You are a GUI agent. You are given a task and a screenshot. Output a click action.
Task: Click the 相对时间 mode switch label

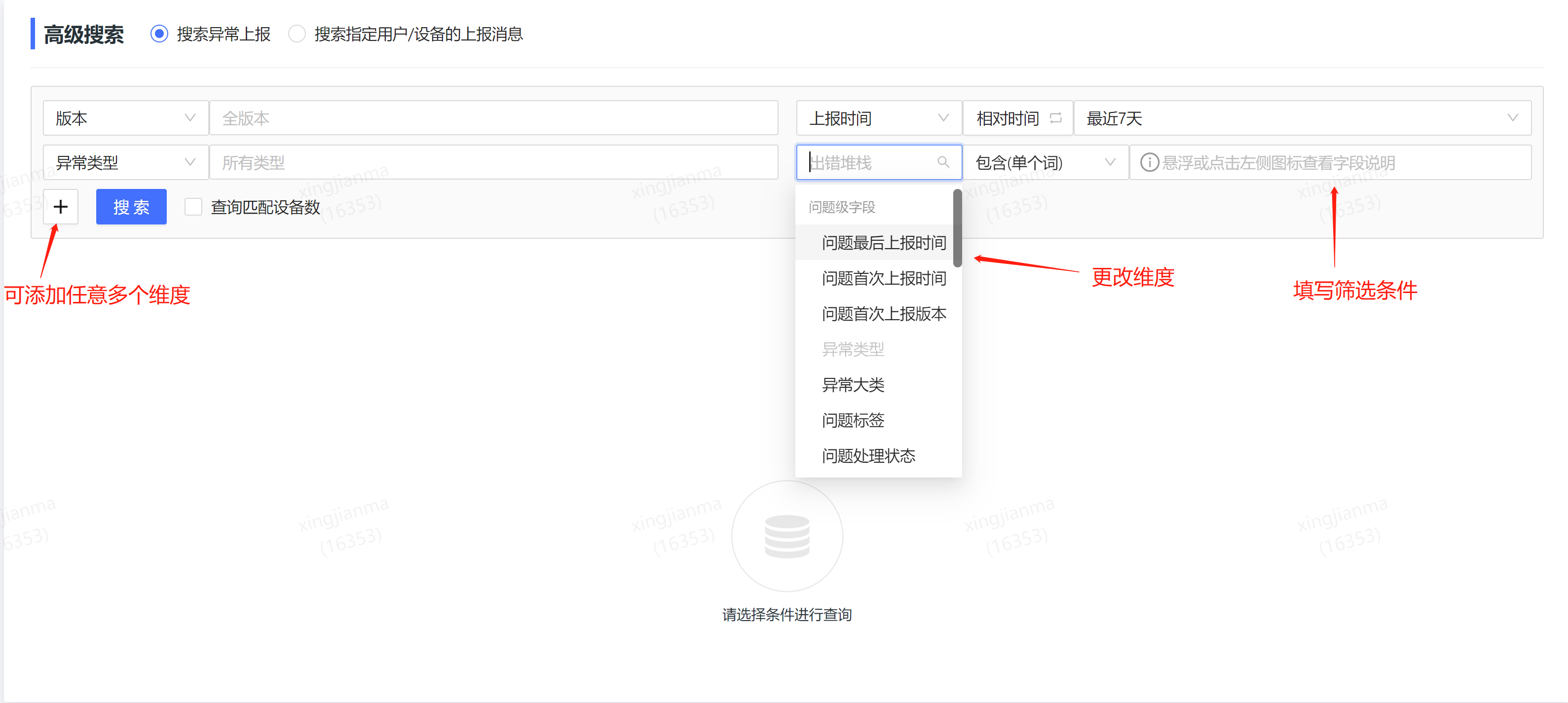(x=1008, y=118)
